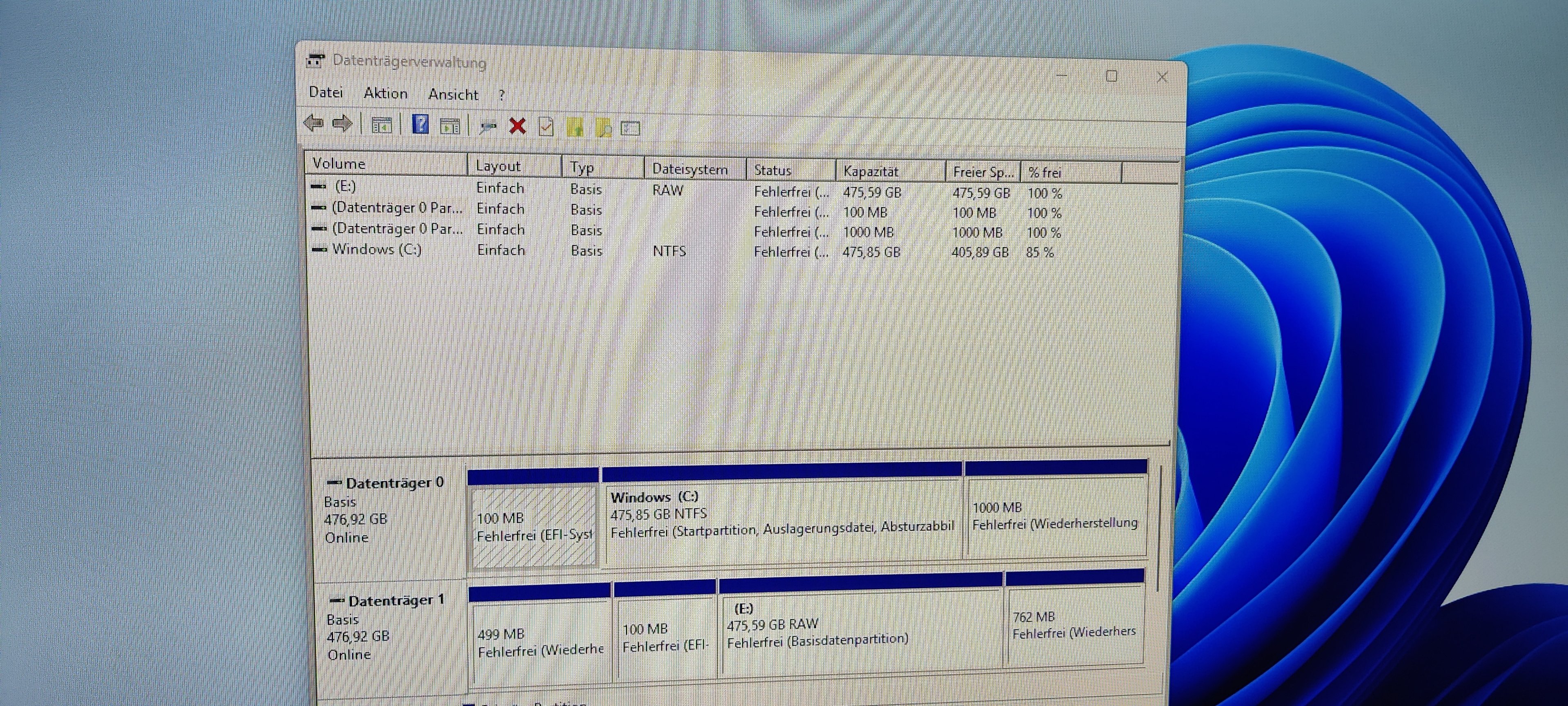Image resolution: width=1568 pixels, height=706 pixels.
Task: Click the red X delete icon
Action: (517, 126)
